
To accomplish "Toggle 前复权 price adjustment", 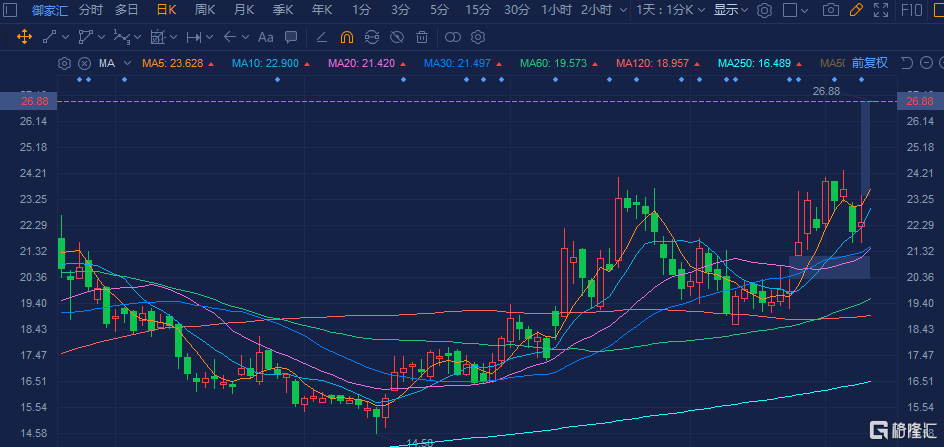I will (x=870, y=63).
